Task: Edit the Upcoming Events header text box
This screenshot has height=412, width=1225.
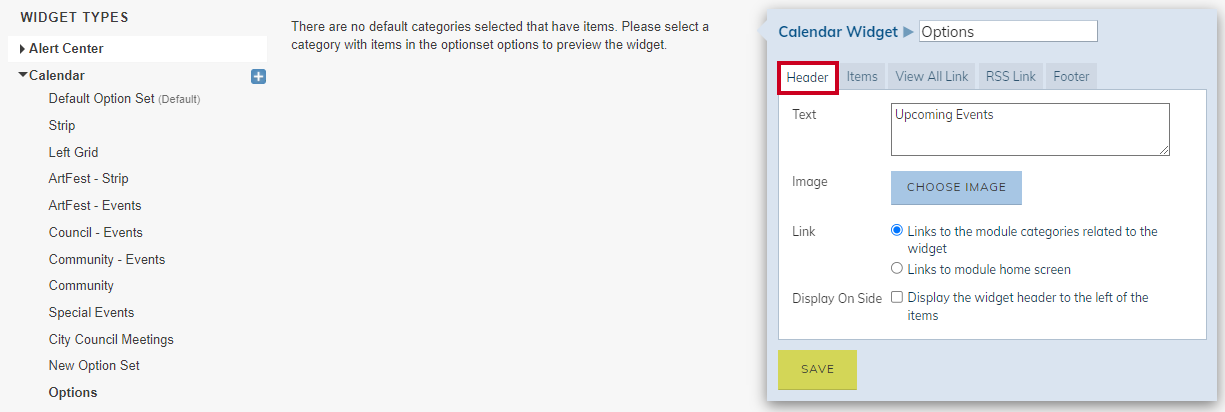Action: point(1030,130)
